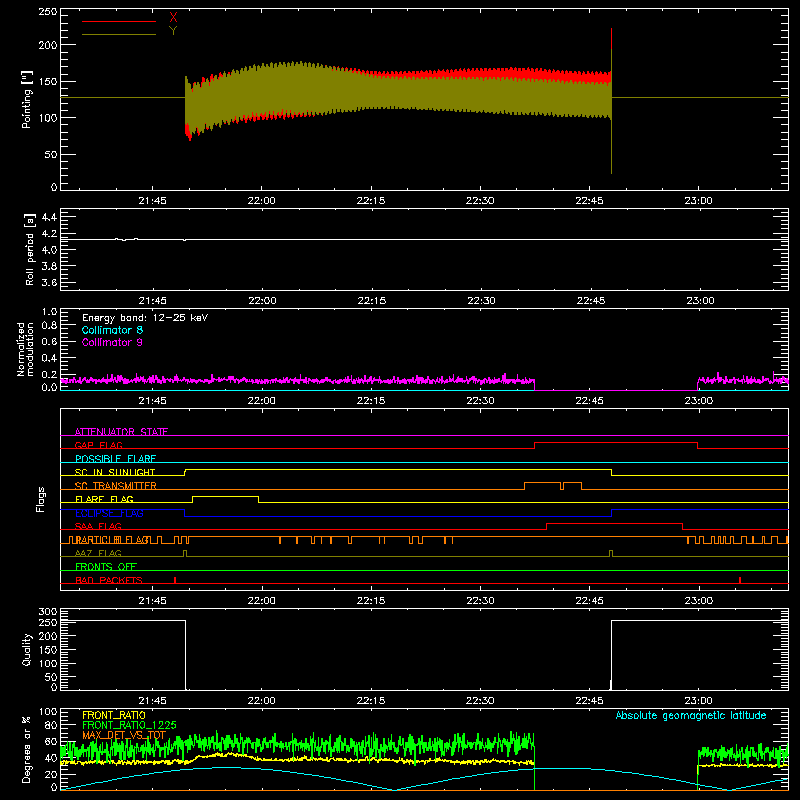
Task: Click the BAD_PACKETS spike after 23:00
Action: (x=740, y=580)
